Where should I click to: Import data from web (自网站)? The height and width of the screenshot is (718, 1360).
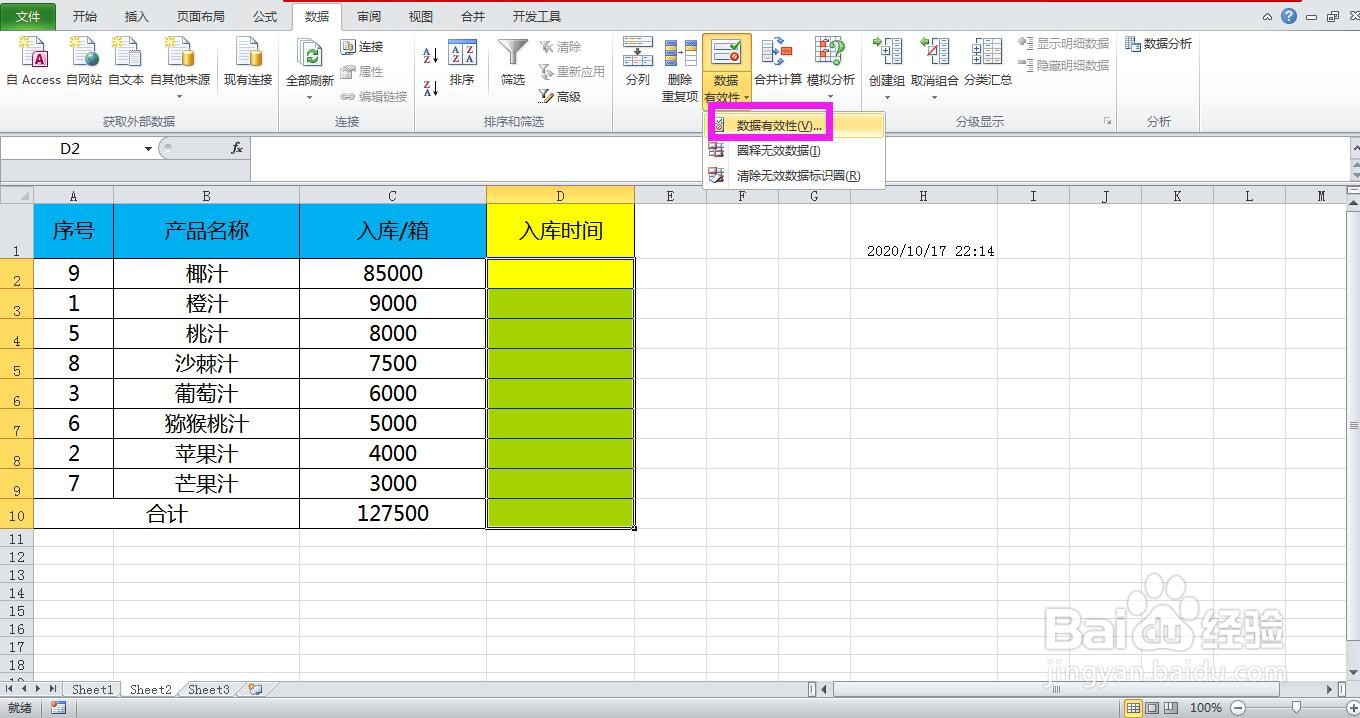(84, 62)
